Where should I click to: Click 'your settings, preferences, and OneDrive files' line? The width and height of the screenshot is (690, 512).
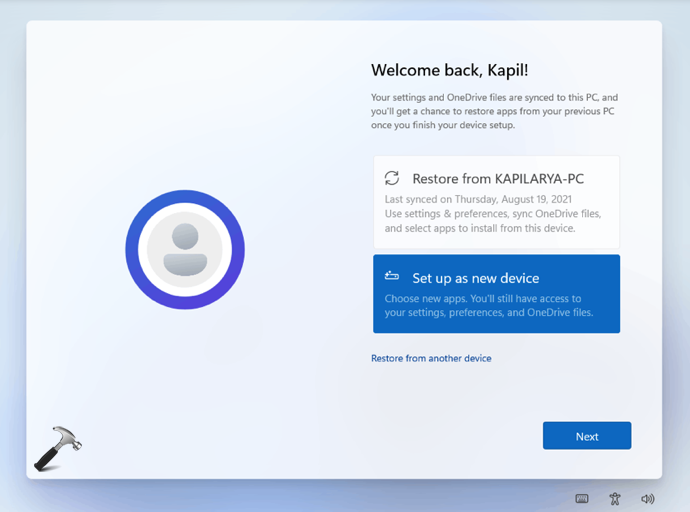pyautogui.click(x=488, y=312)
